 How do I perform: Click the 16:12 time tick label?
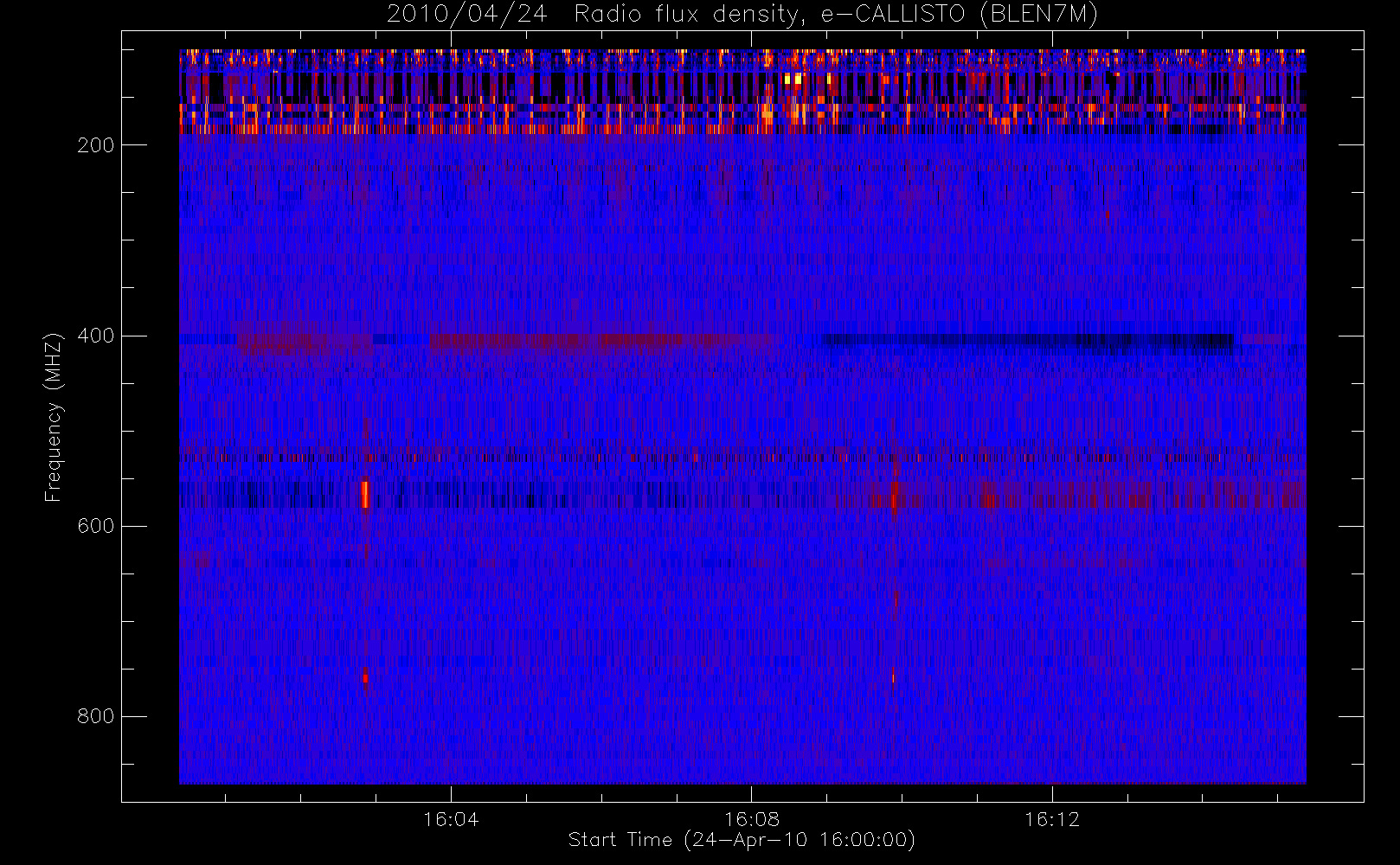[1052, 819]
